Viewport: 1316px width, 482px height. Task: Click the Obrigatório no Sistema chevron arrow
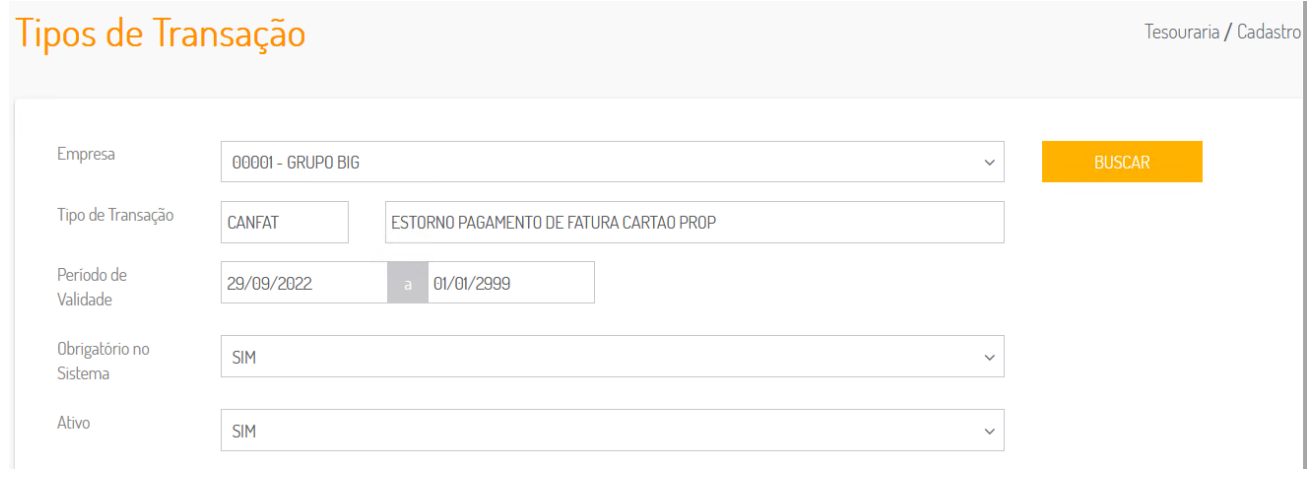click(x=989, y=357)
